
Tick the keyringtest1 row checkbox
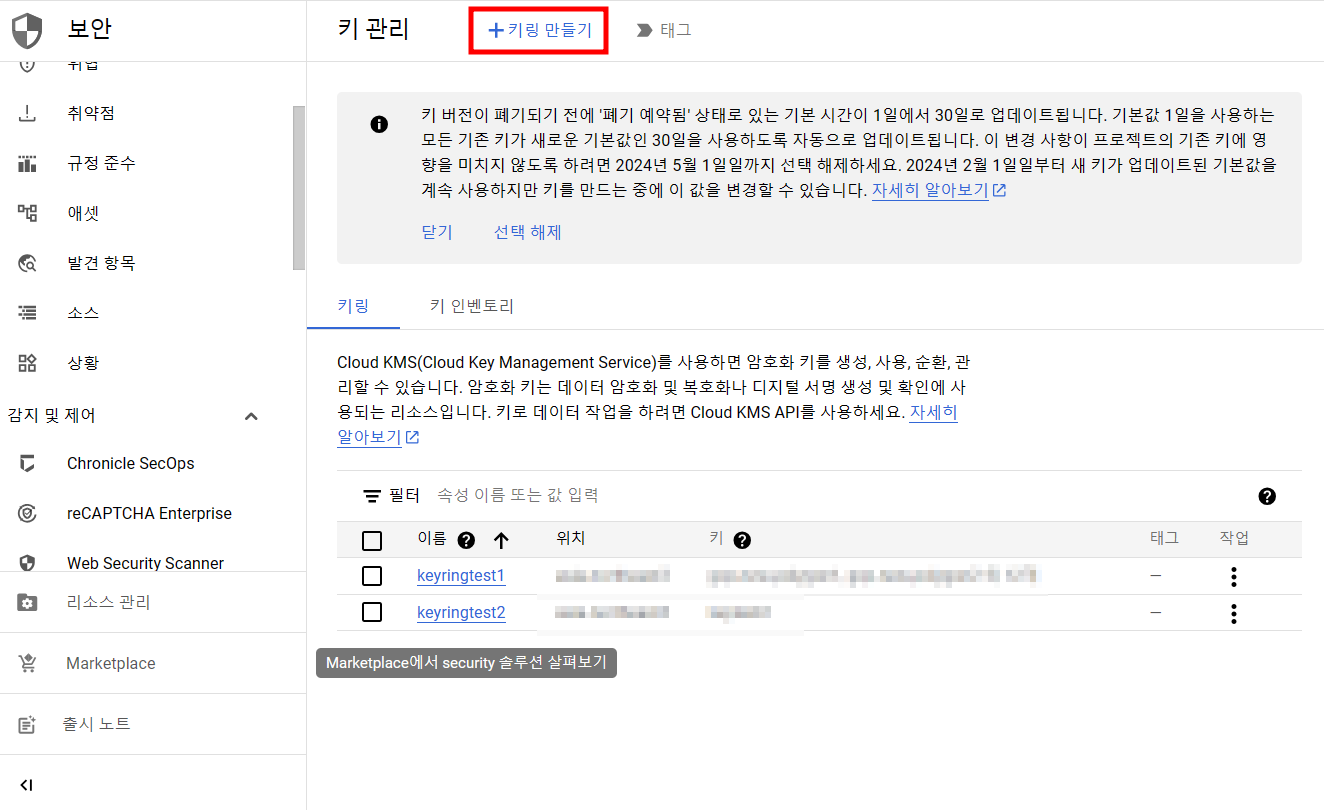coord(372,576)
